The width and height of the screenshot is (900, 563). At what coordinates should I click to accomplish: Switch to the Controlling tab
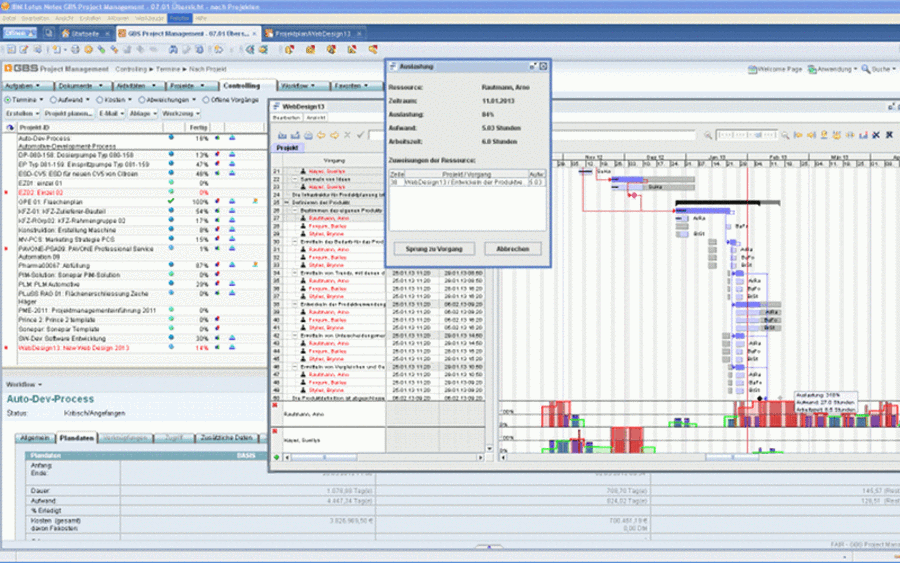point(242,86)
